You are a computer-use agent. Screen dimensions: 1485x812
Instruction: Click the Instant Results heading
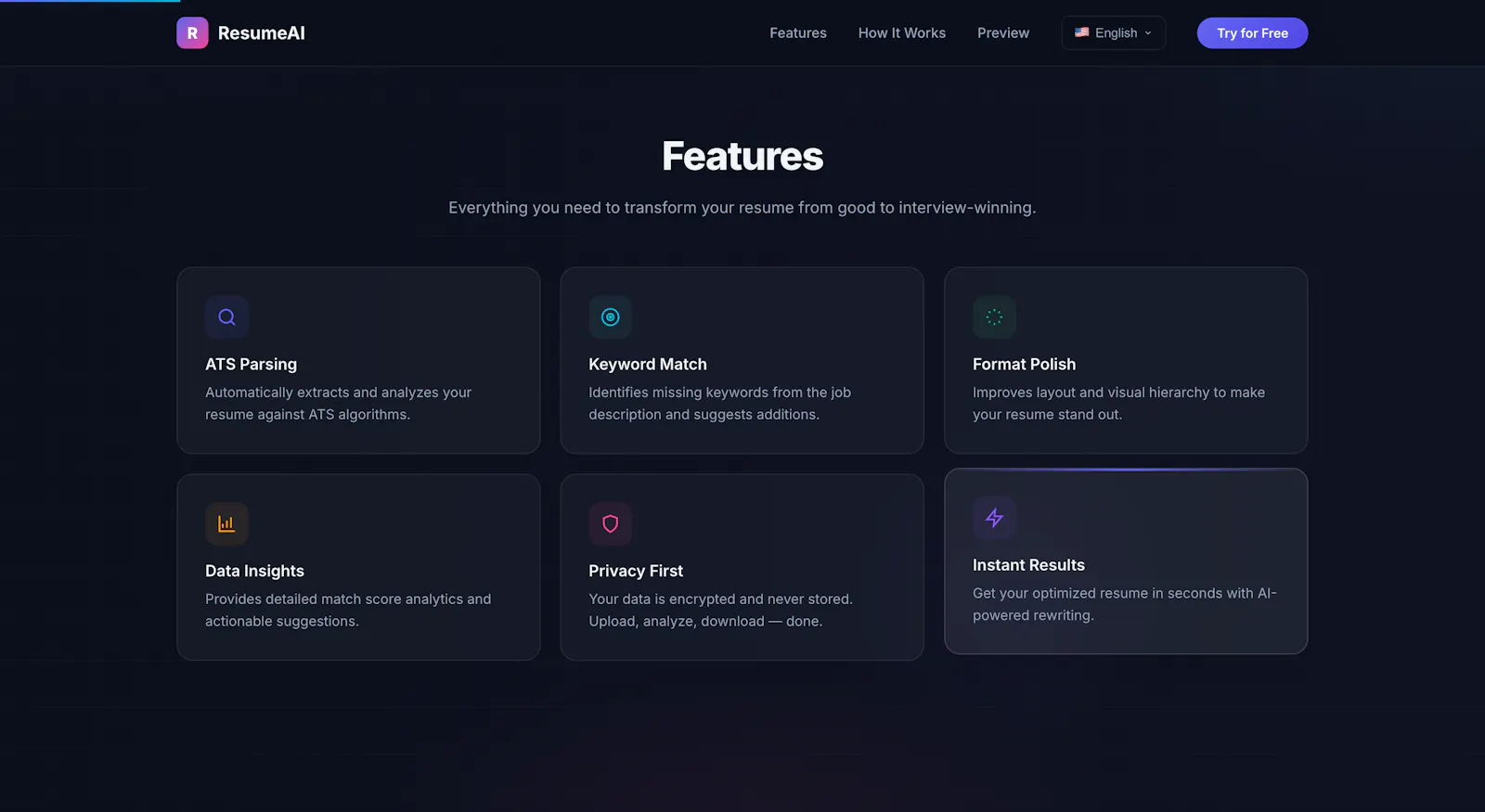coord(1028,565)
